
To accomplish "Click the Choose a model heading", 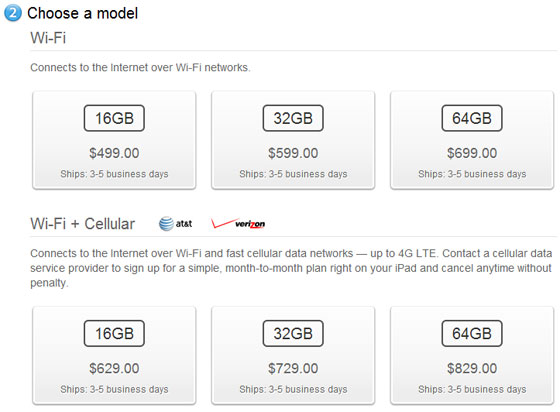I will pos(82,13).
